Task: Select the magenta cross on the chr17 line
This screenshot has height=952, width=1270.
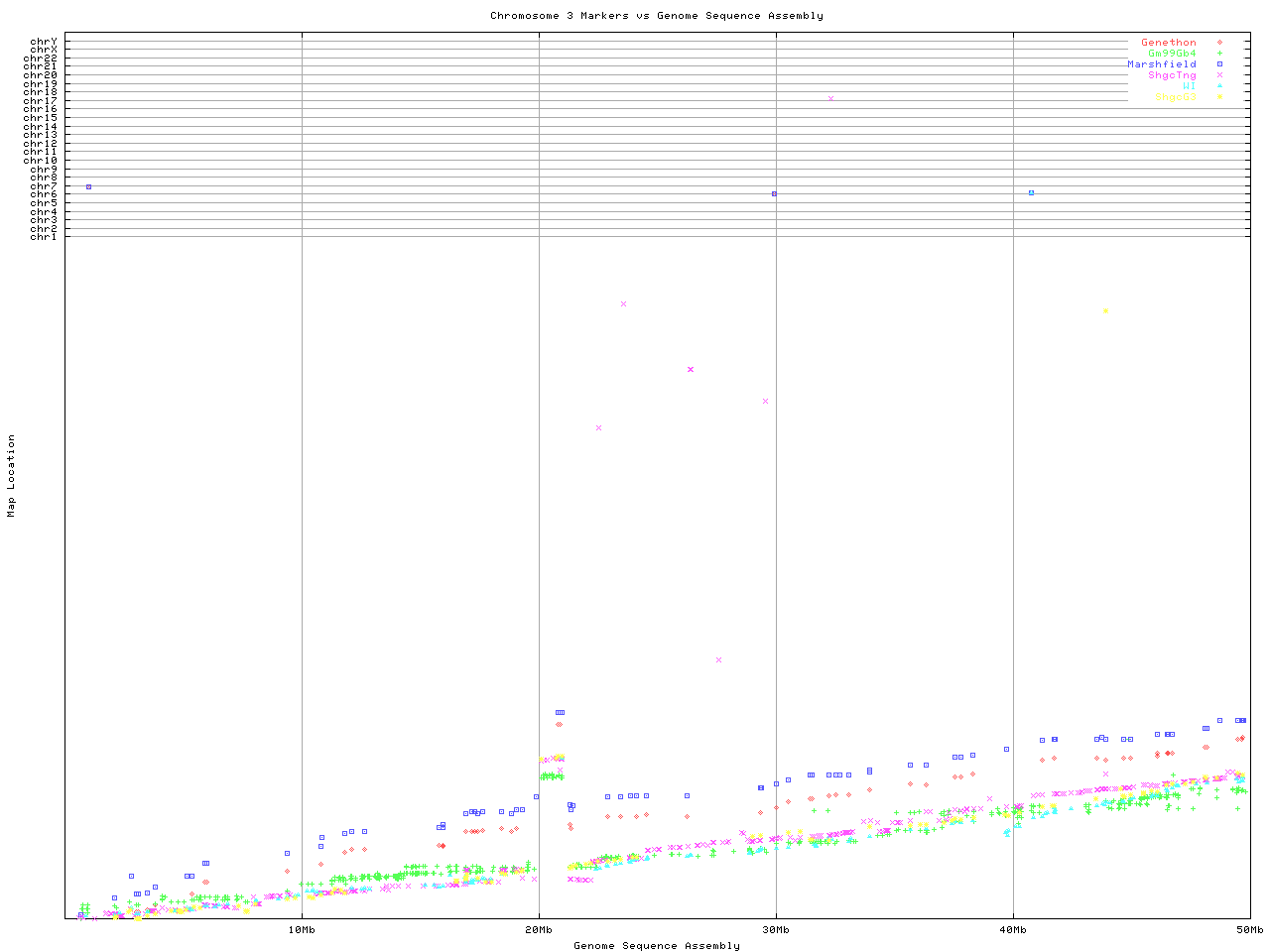Action: (x=830, y=98)
